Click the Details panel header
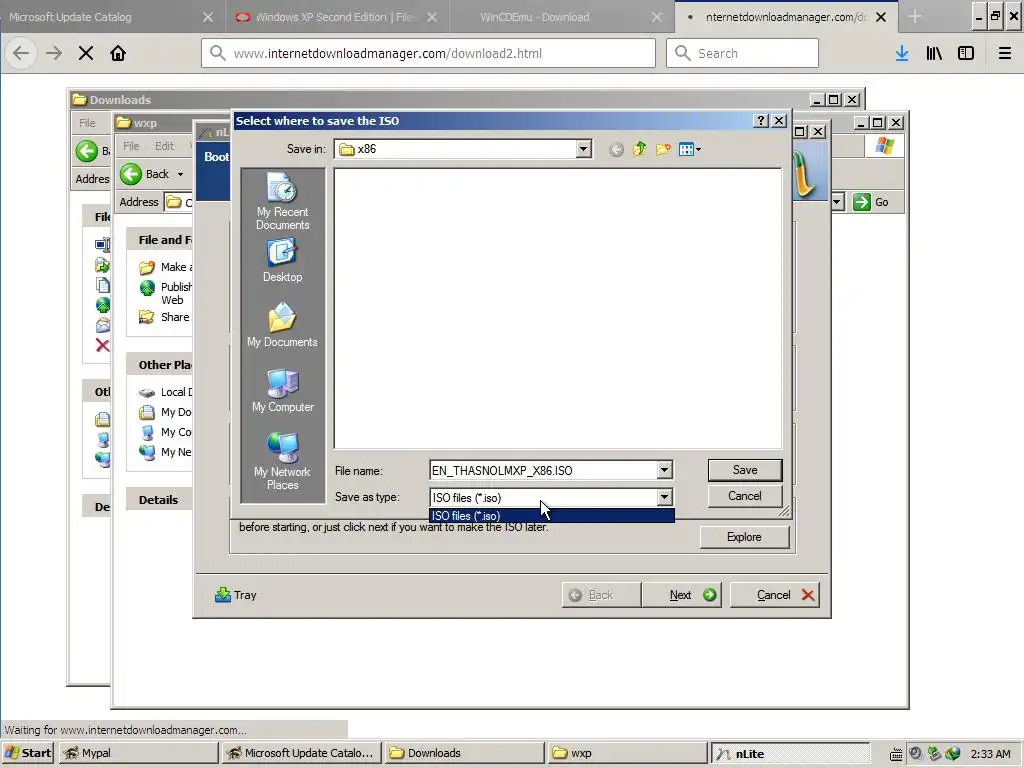The width and height of the screenshot is (1024, 768). 159,500
